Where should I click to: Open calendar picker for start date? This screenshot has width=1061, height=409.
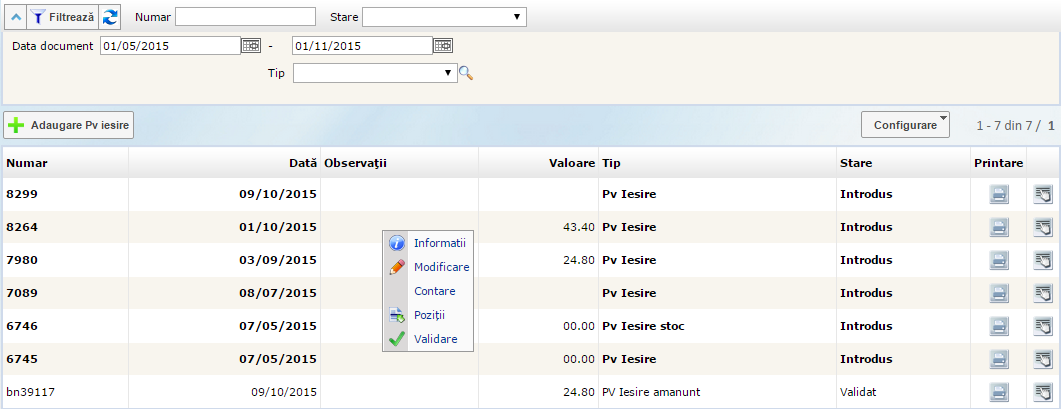pyautogui.click(x=250, y=45)
